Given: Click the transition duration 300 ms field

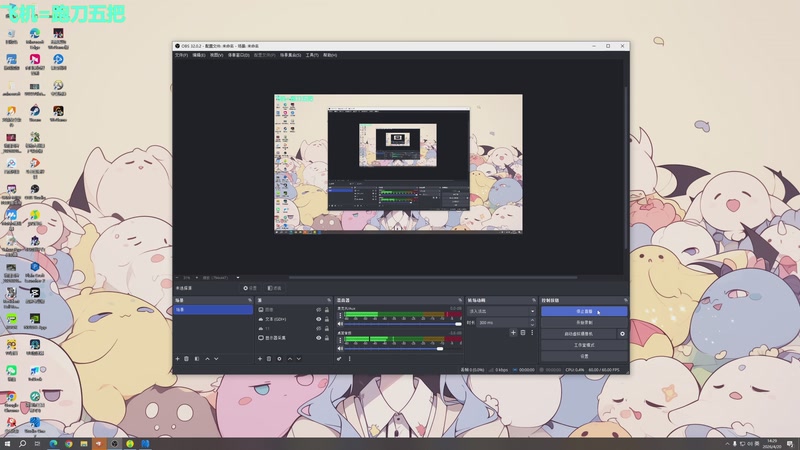Looking at the screenshot, I should point(502,322).
